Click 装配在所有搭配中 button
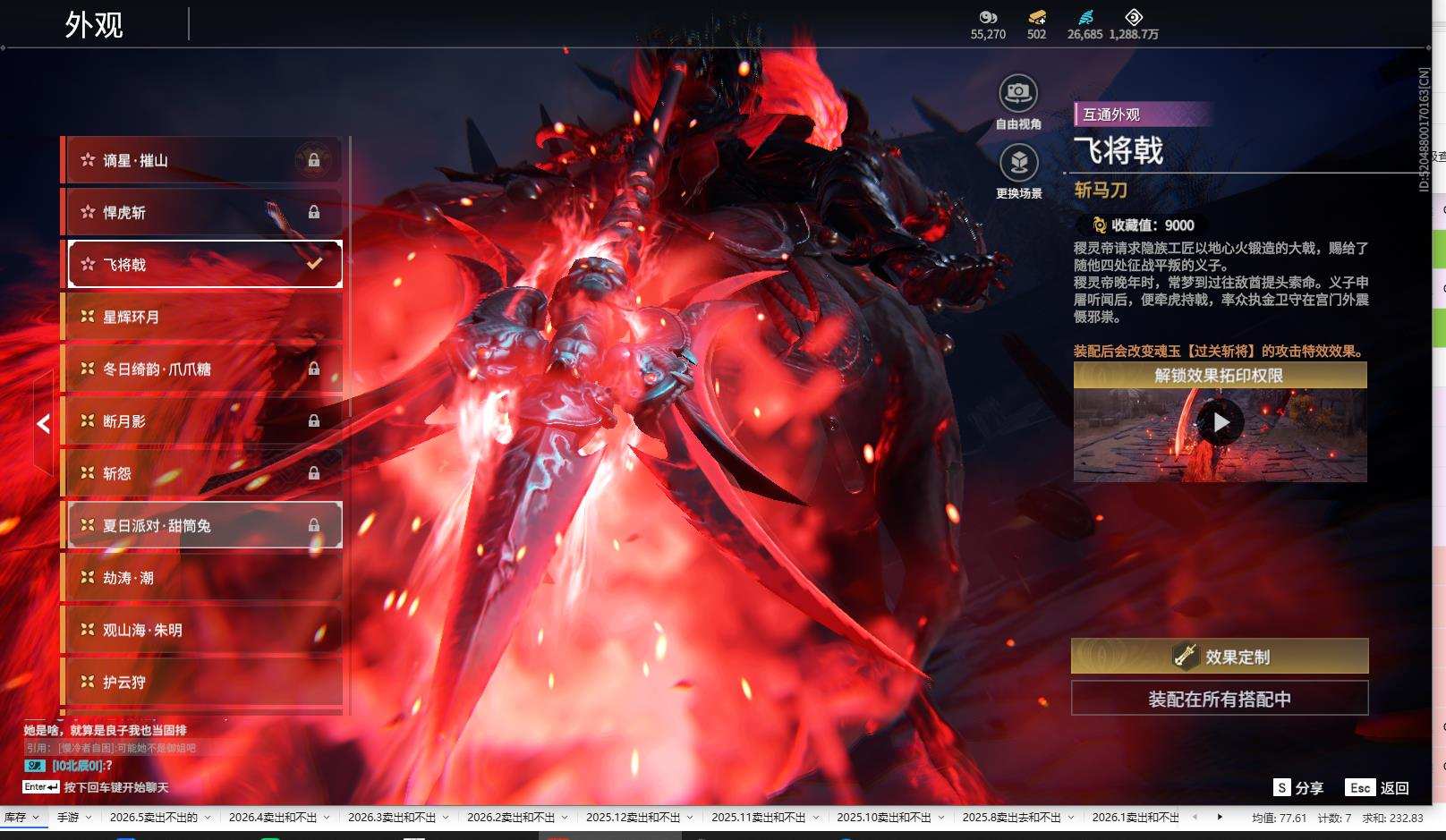The image size is (1446, 840). tap(1220, 699)
